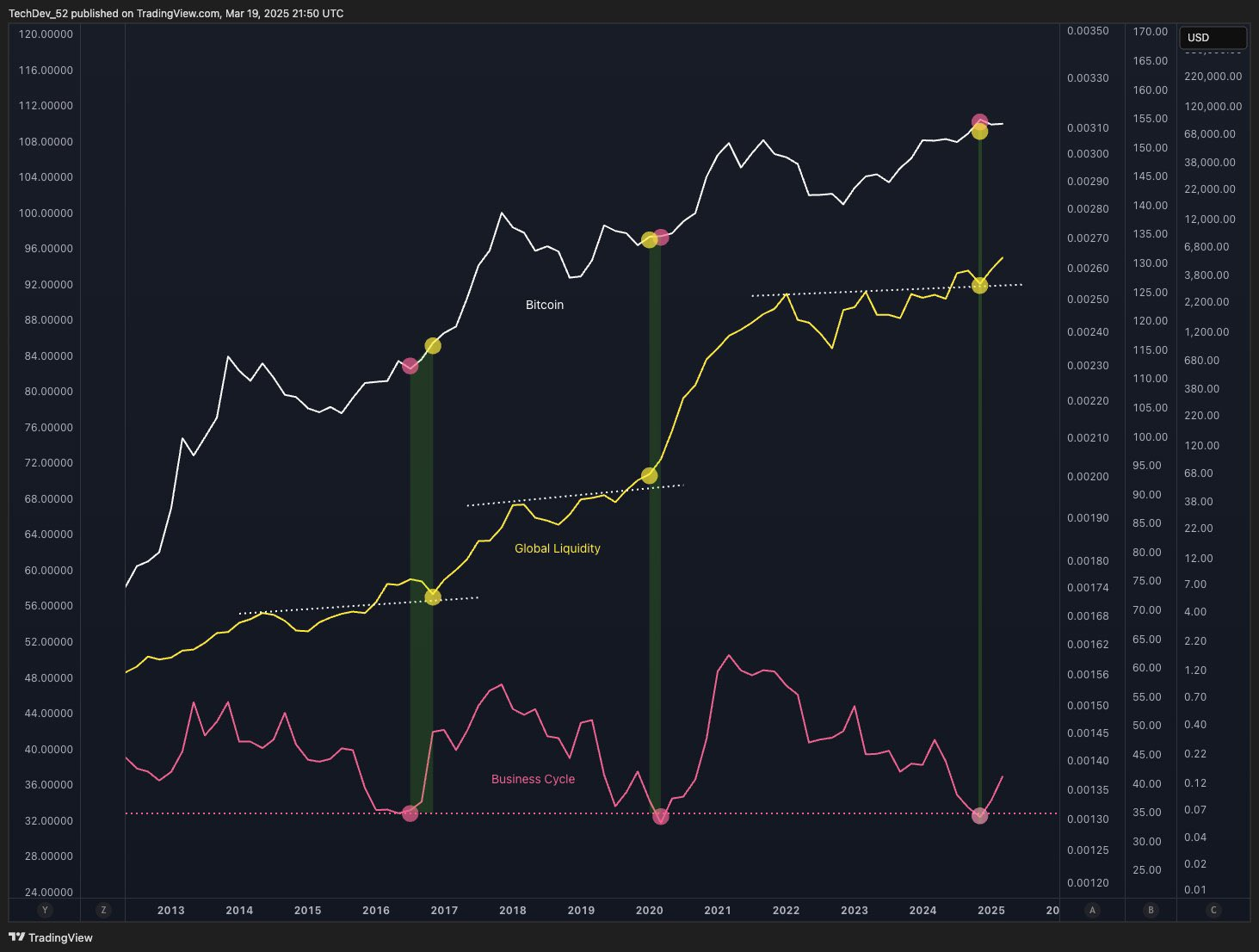Click the pink Business Cycle marker near 2020
The image size is (1259, 952).
click(660, 816)
